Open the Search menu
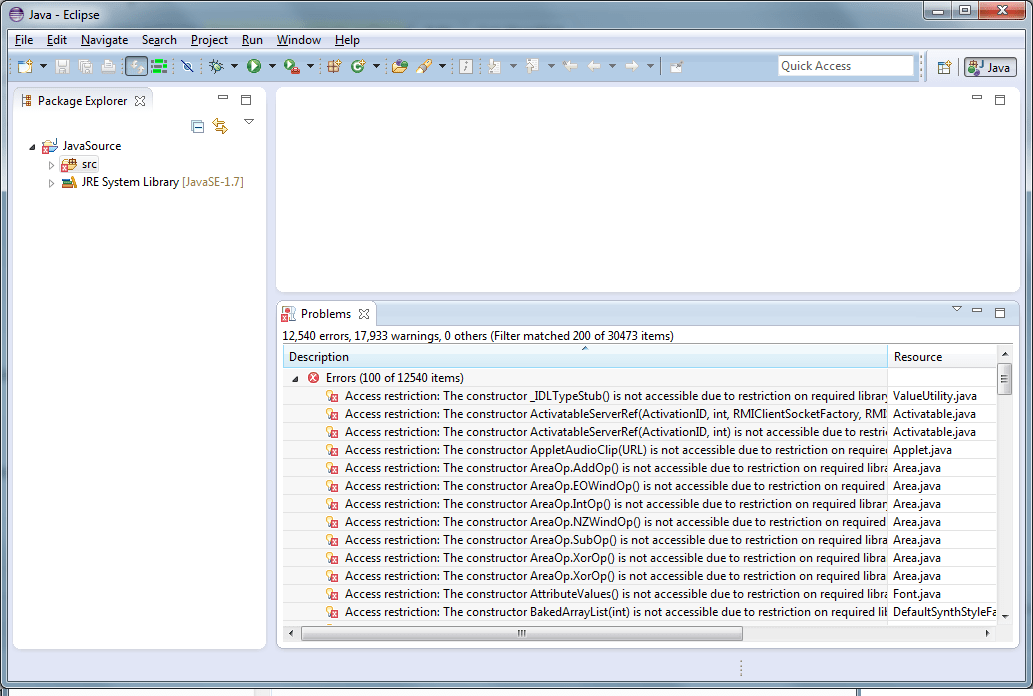1033x696 pixels. click(159, 40)
